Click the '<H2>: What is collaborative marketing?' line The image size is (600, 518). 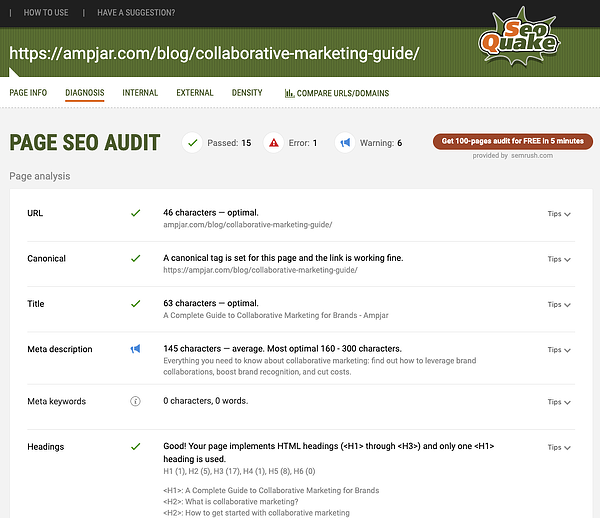(231, 502)
